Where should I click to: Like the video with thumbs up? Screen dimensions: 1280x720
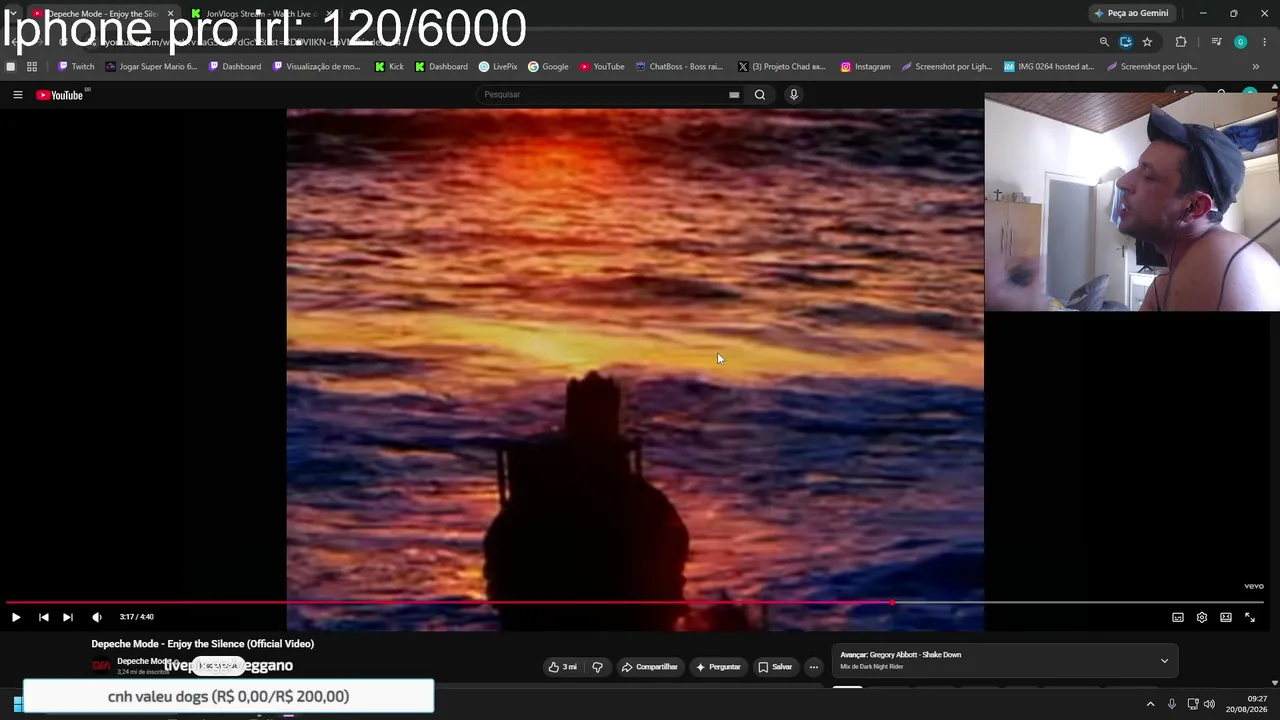pyautogui.click(x=563, y=667)
